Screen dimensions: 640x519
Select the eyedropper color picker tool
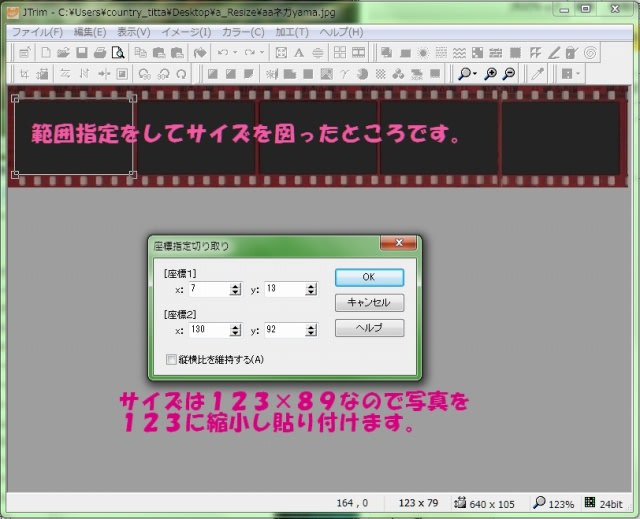536,74
